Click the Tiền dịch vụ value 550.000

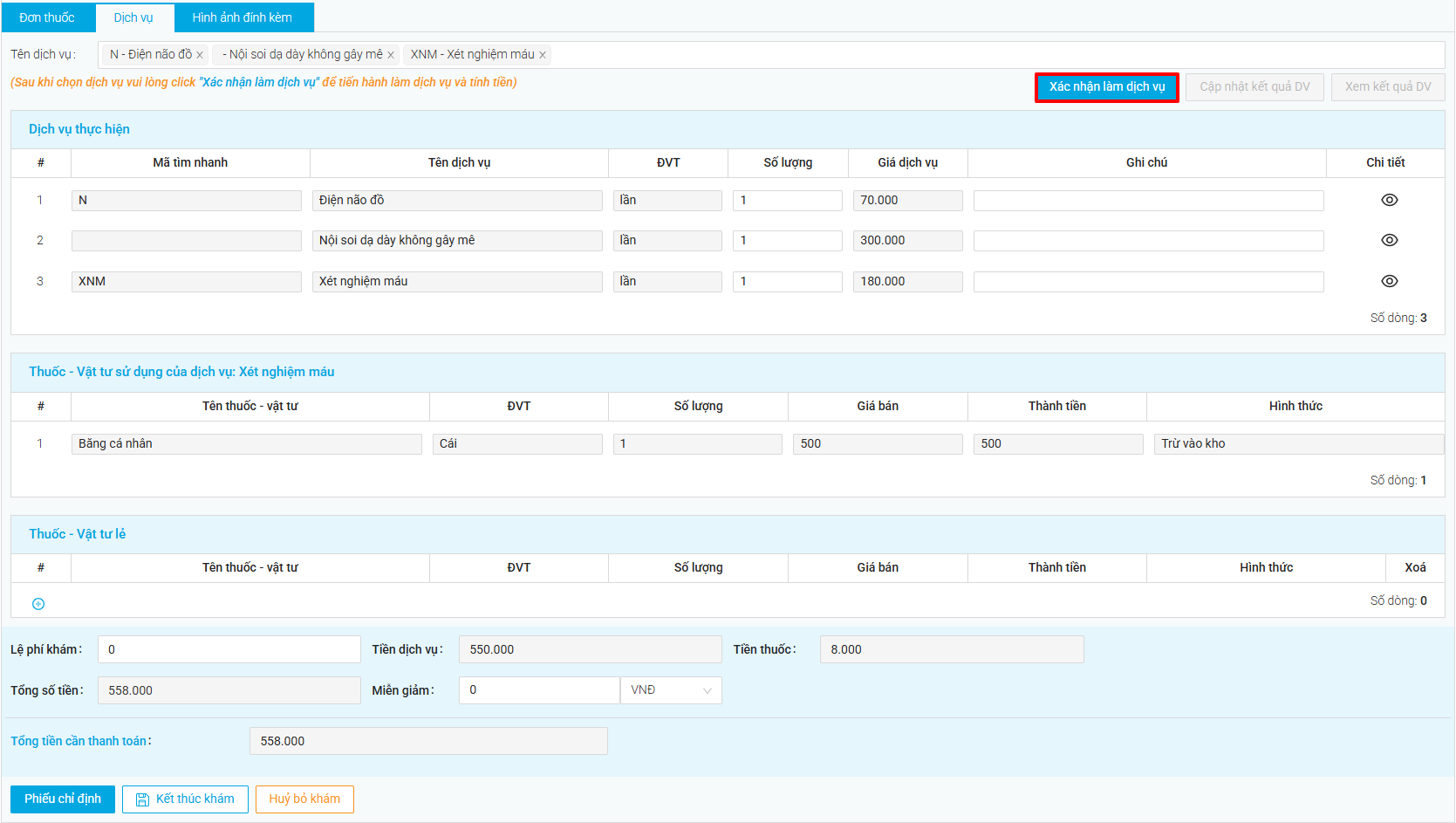point(591,649)
